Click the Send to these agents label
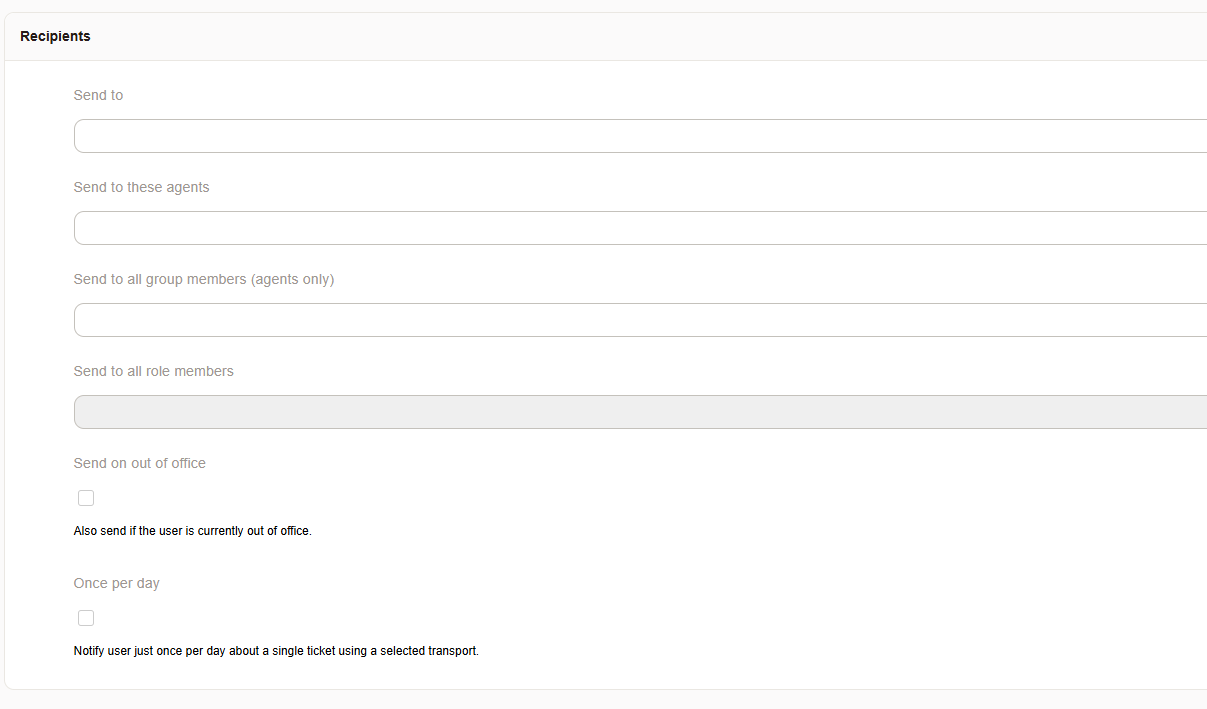Screen dimensions: 1207x709 [141, 187]
